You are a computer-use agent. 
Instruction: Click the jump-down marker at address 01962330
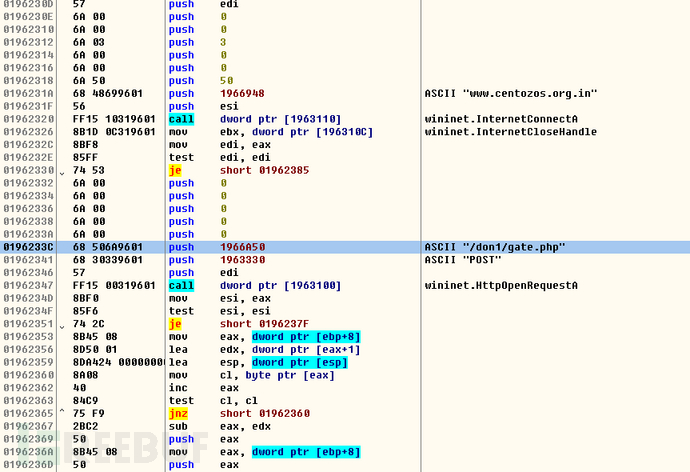62,173
